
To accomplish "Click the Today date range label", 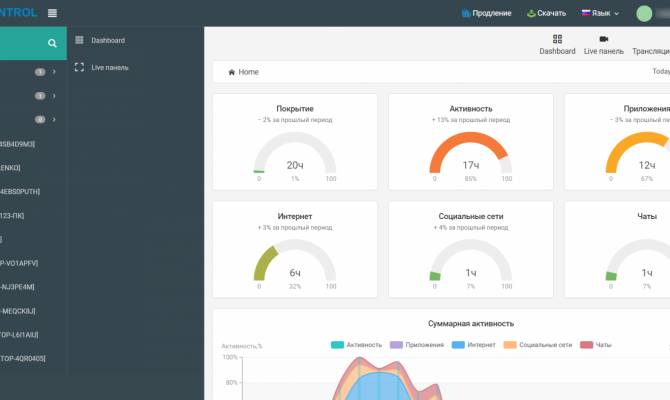I will pos(661,71).
